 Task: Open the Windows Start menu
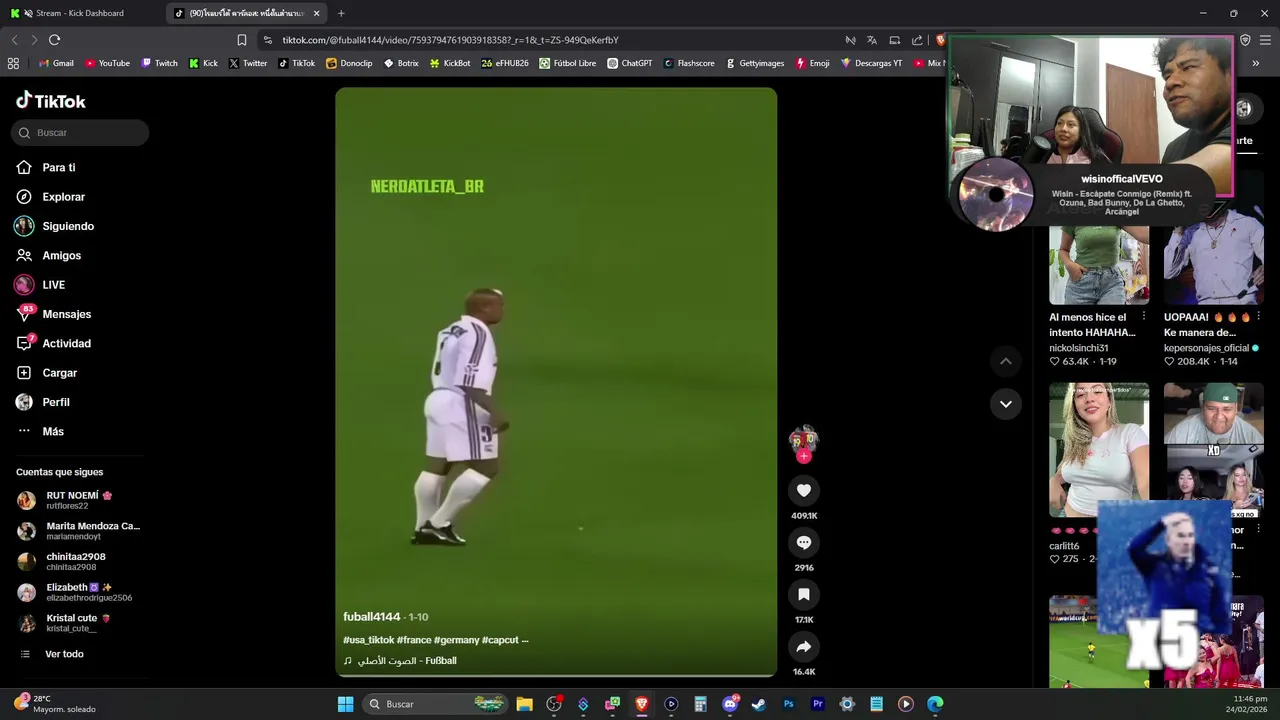pyautogui.click(x=345, y=704)
